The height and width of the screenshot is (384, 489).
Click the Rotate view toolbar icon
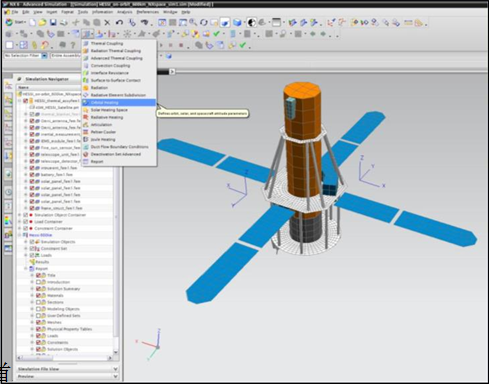click(203, 23)
